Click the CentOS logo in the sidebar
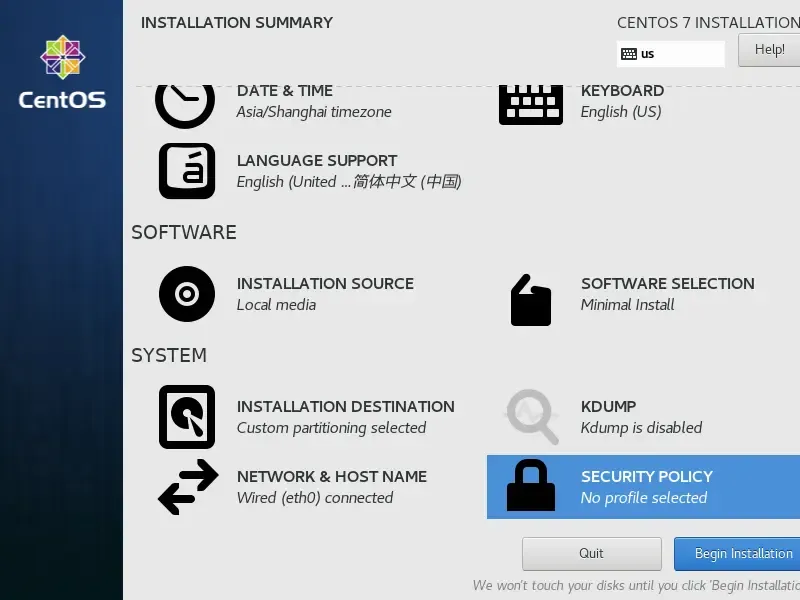Image resolution: width=800 pixels, height=600 pixels. (x=62, y=72)
